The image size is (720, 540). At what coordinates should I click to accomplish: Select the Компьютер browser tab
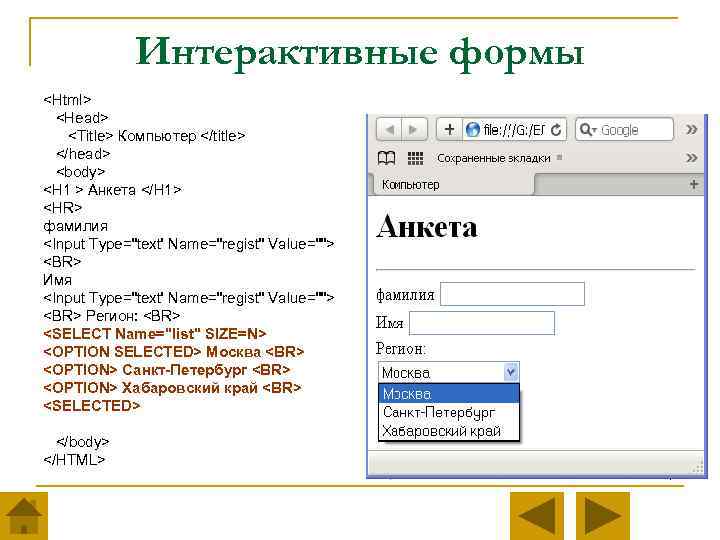tap(451, 185)
